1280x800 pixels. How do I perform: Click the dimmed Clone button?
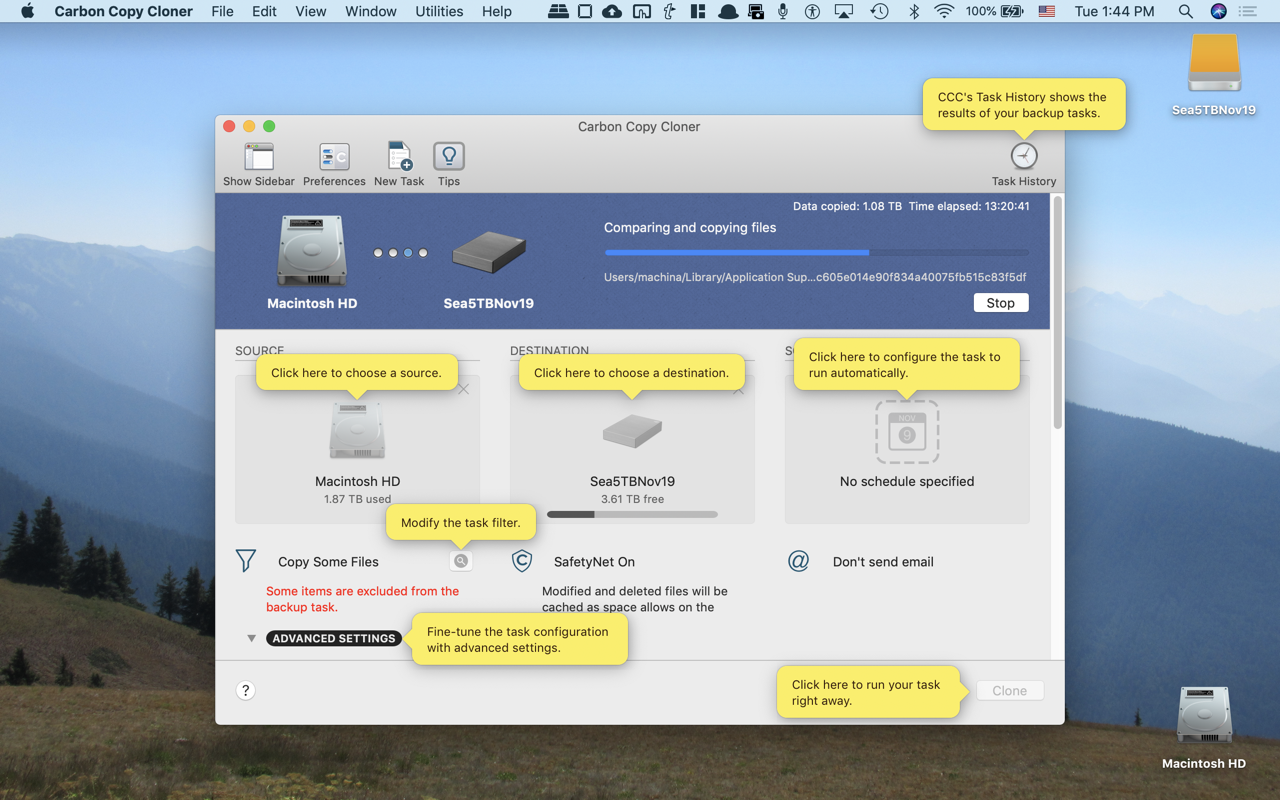[x=1009, y=691]
